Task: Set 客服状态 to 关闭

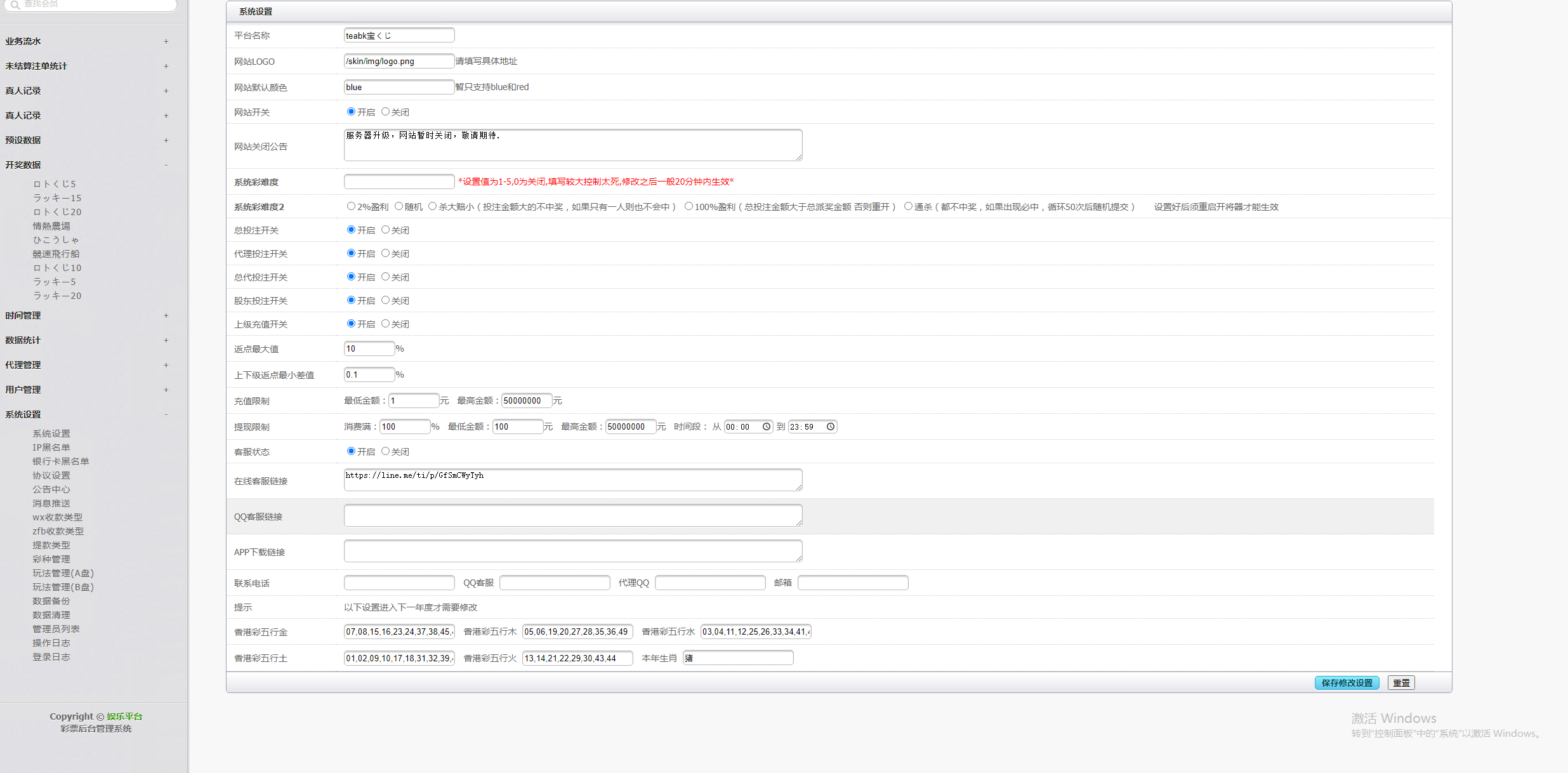Action: tap(385, 451)
